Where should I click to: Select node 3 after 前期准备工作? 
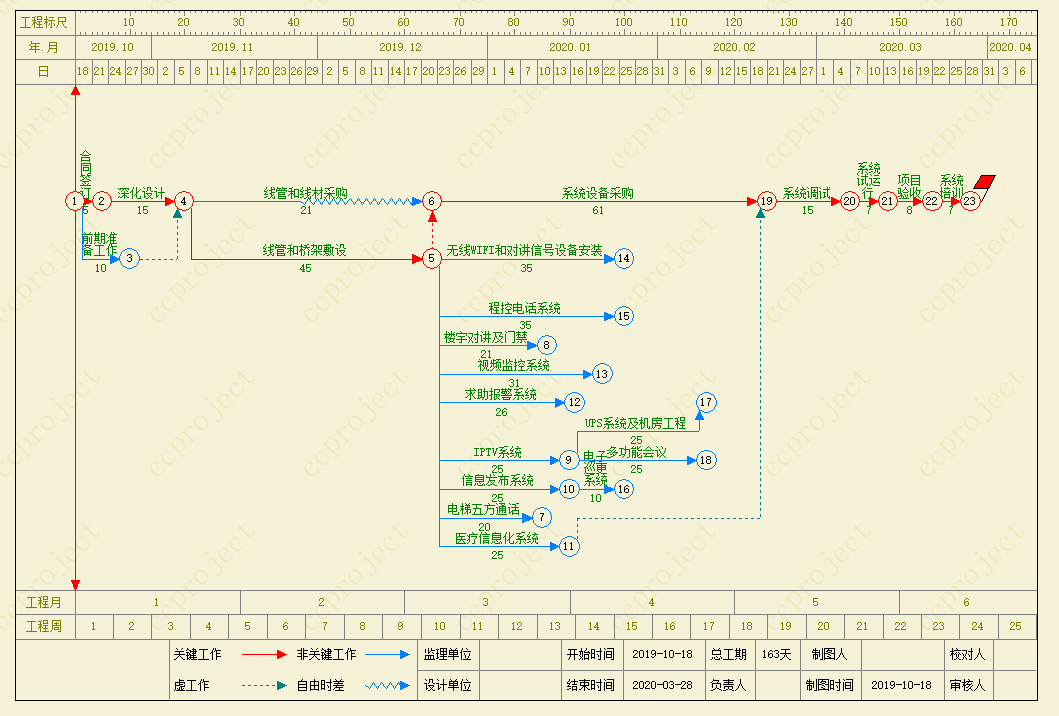coord(129,259)
